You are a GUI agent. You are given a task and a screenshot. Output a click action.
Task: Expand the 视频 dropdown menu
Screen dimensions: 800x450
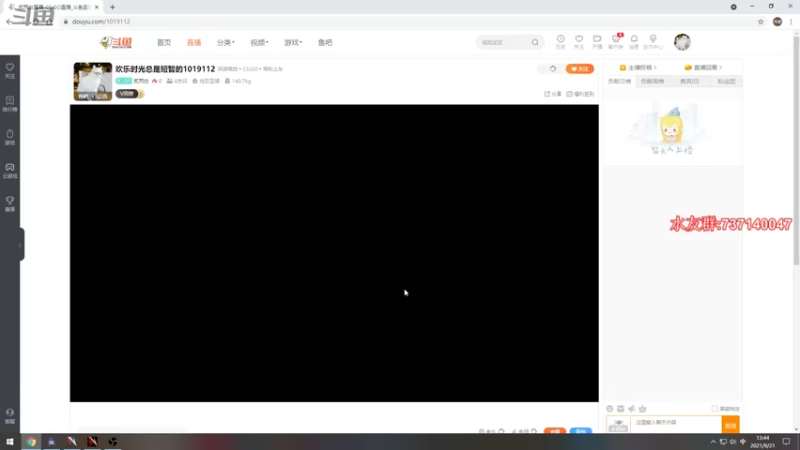pos(259,42)
